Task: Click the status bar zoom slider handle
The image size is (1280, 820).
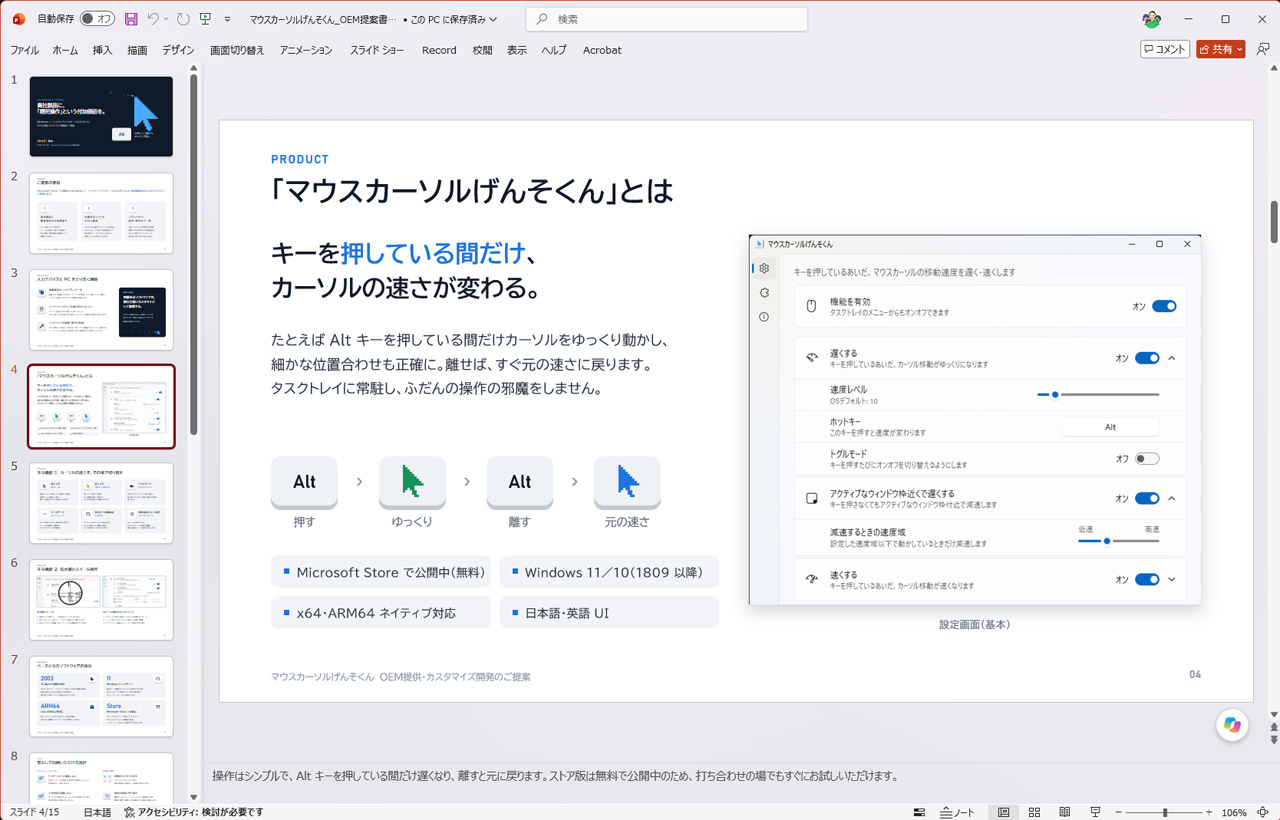Action: tap(1165, 812)
